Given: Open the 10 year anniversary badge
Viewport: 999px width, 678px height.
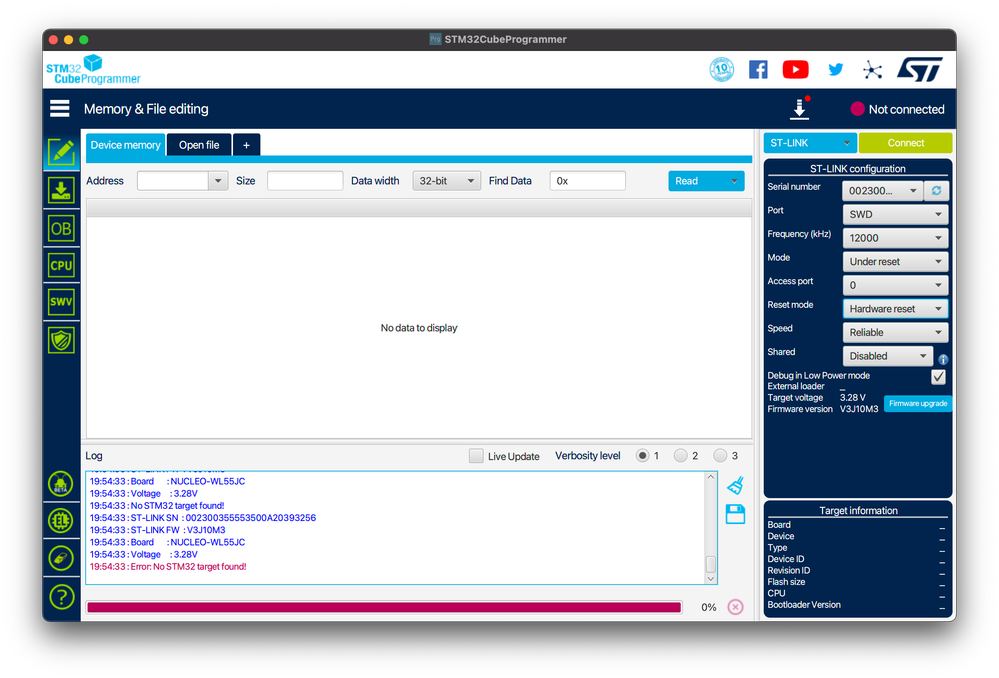Looking at the screenshot, I should pyautogui.click(x=722, y=69).
